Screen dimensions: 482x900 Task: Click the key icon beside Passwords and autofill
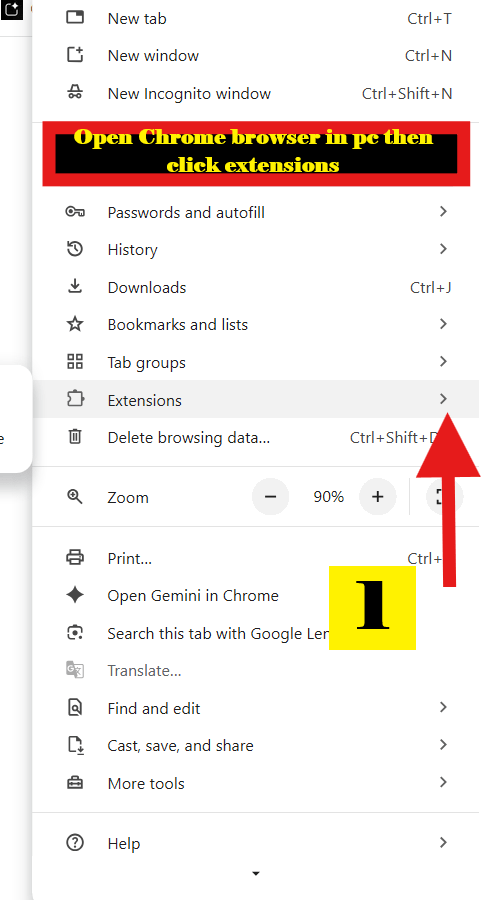tap(75, 212)
